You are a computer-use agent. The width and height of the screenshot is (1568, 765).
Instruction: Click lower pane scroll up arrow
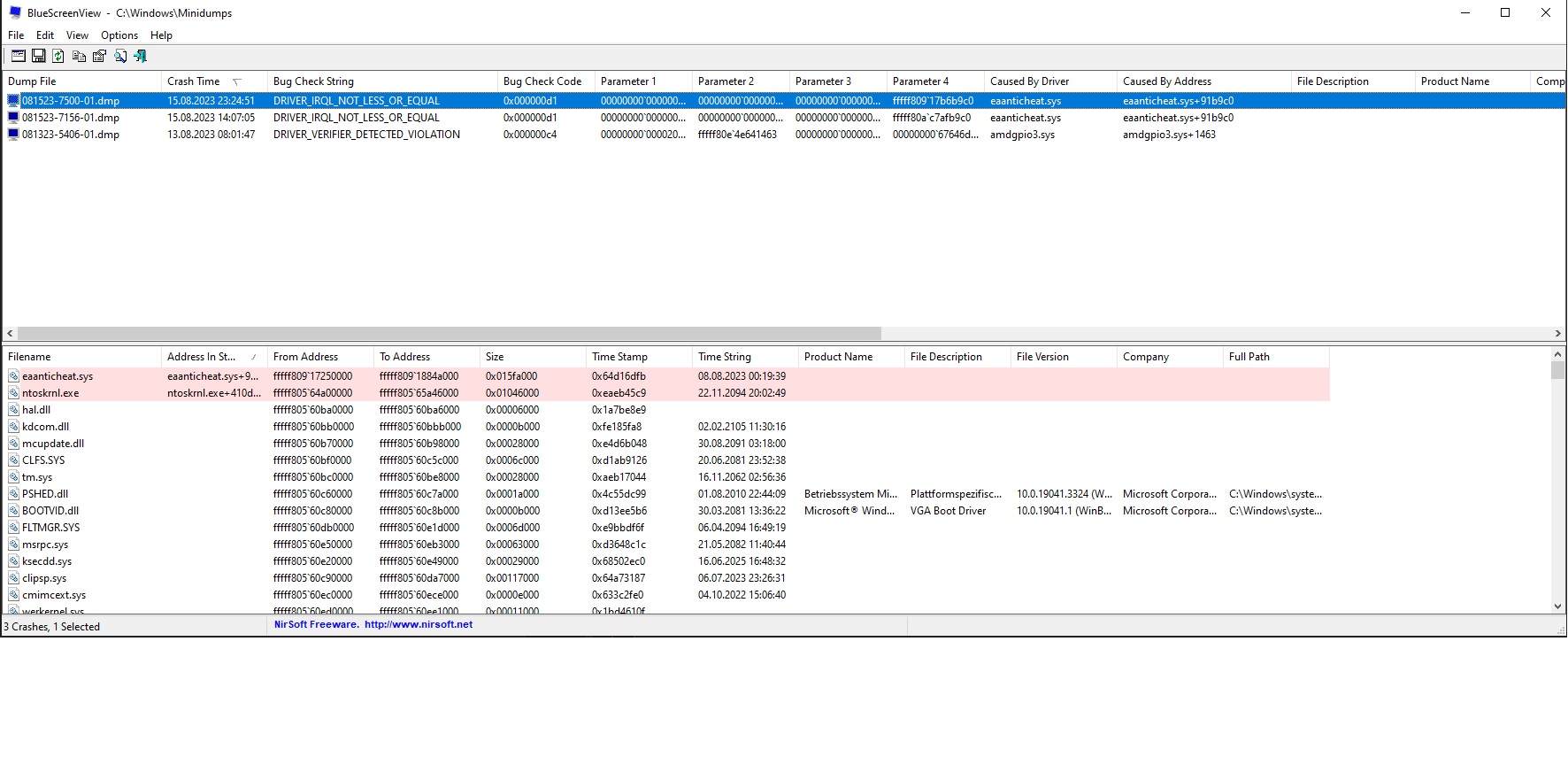pos(1558,355)
